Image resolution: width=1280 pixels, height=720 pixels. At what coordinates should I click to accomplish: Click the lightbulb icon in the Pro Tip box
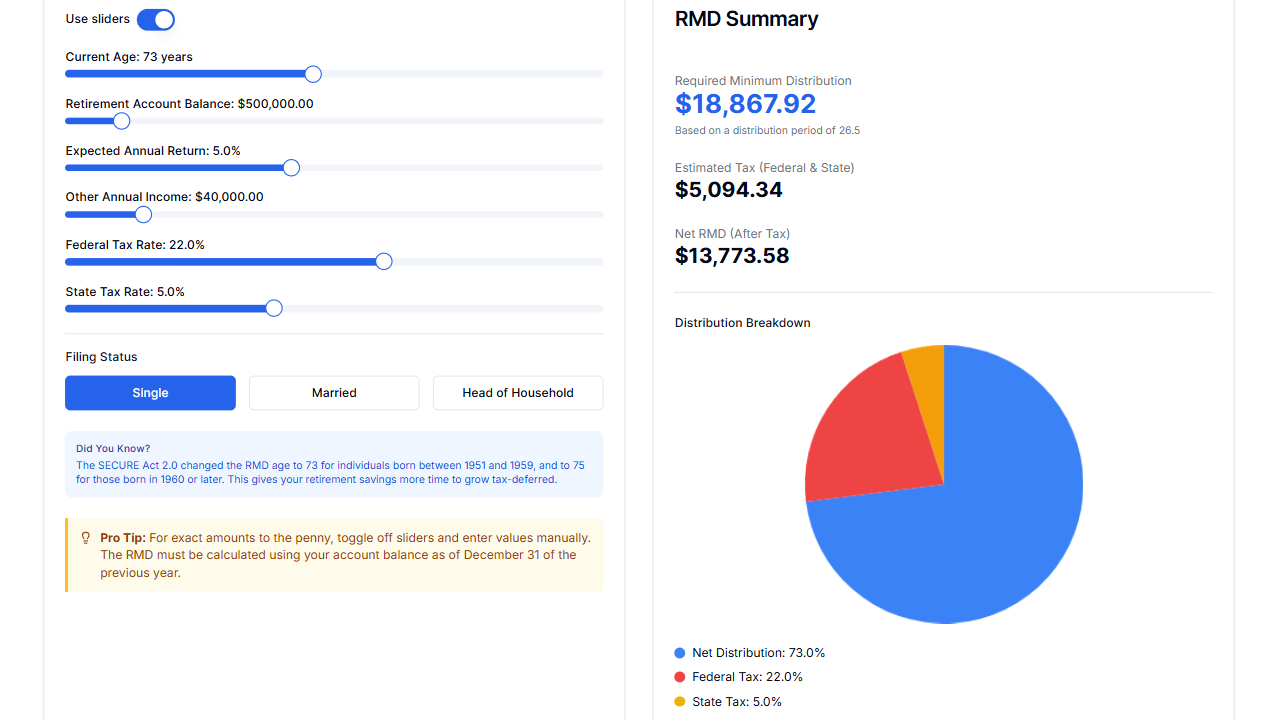point(86,537)
